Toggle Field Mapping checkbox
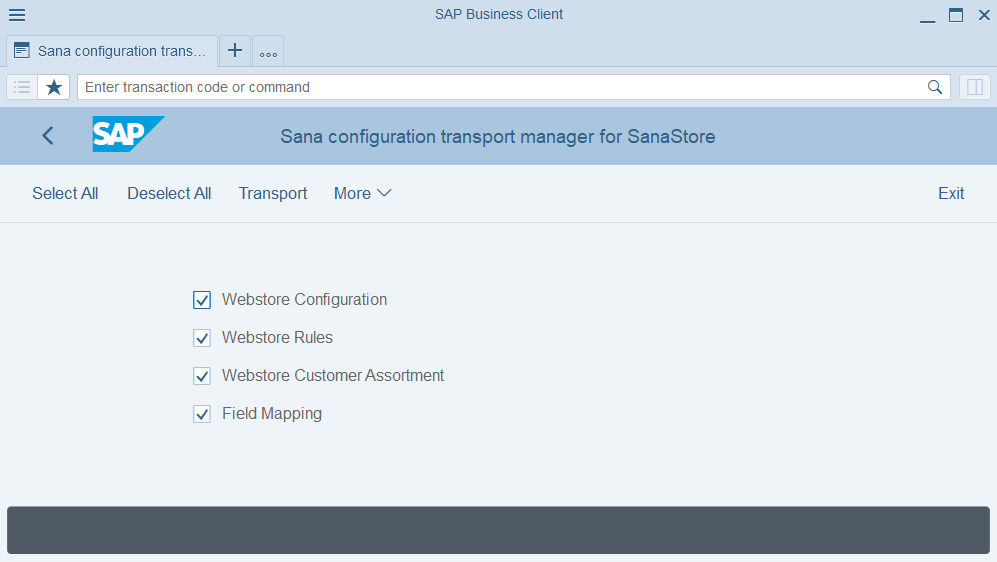 tap(202, 414)
